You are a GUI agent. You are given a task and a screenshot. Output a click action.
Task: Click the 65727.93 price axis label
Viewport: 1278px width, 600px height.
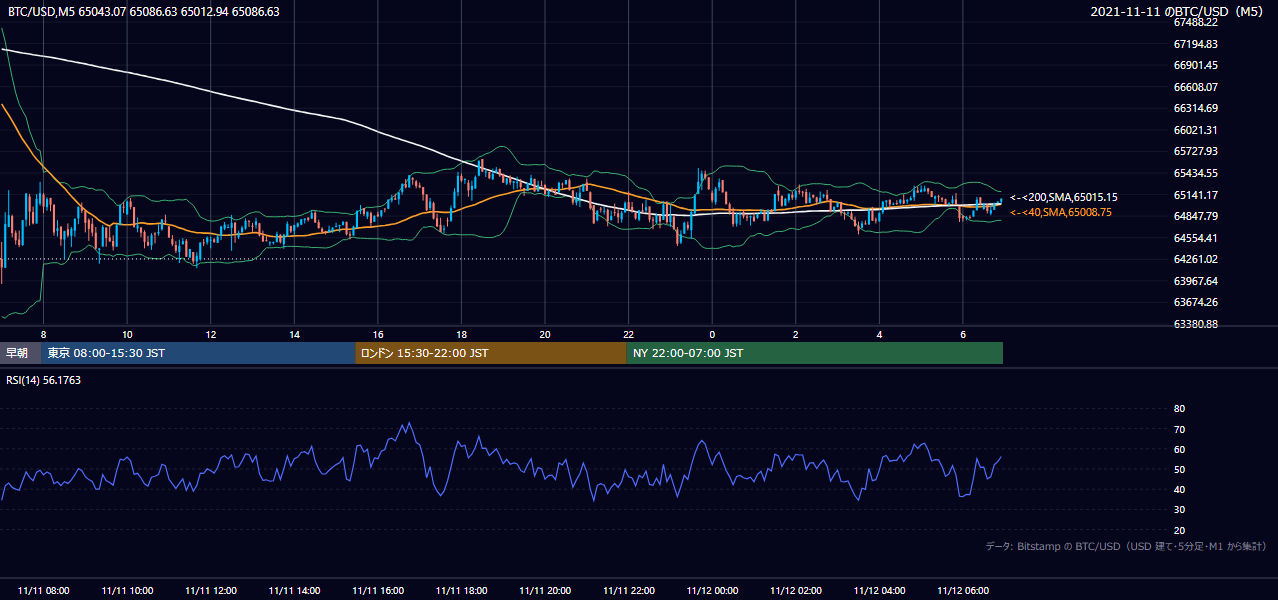coord(1195,152)
